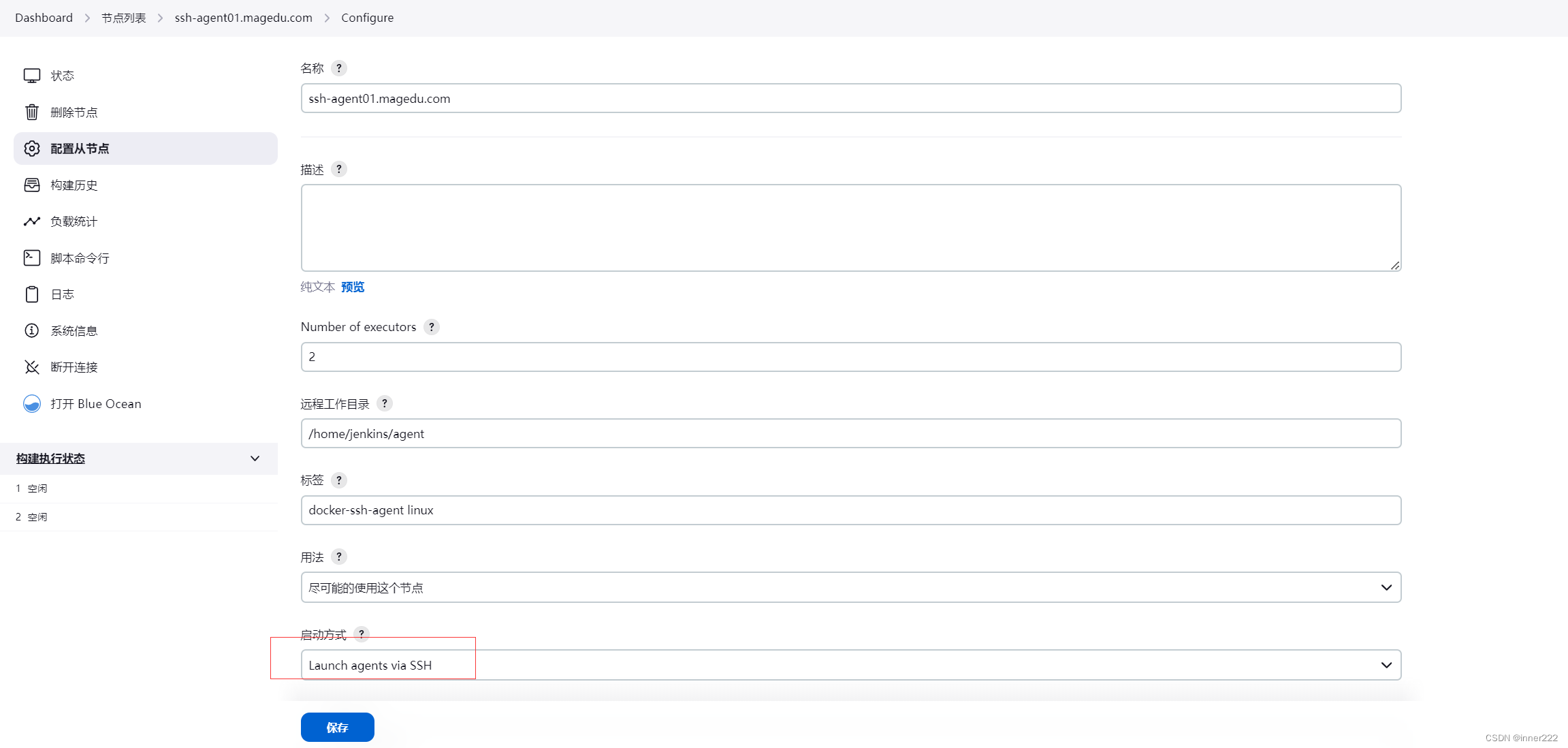Open help for 远程工作目录
Viewport: 1568px width, 748px height.
(384, 403)
